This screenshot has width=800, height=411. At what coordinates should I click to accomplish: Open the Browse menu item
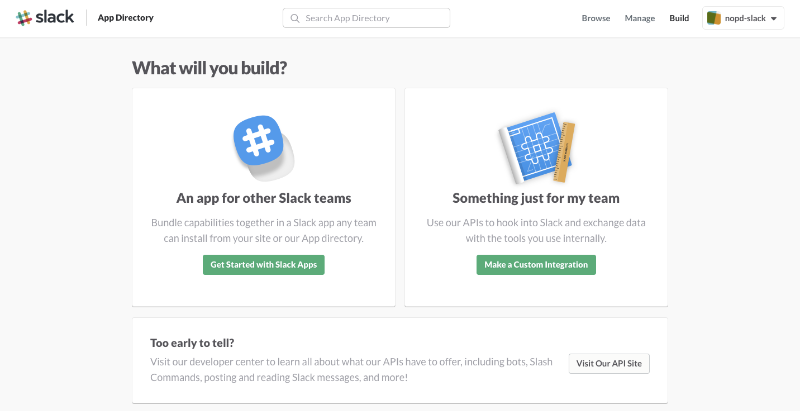[x=596, y=18]
